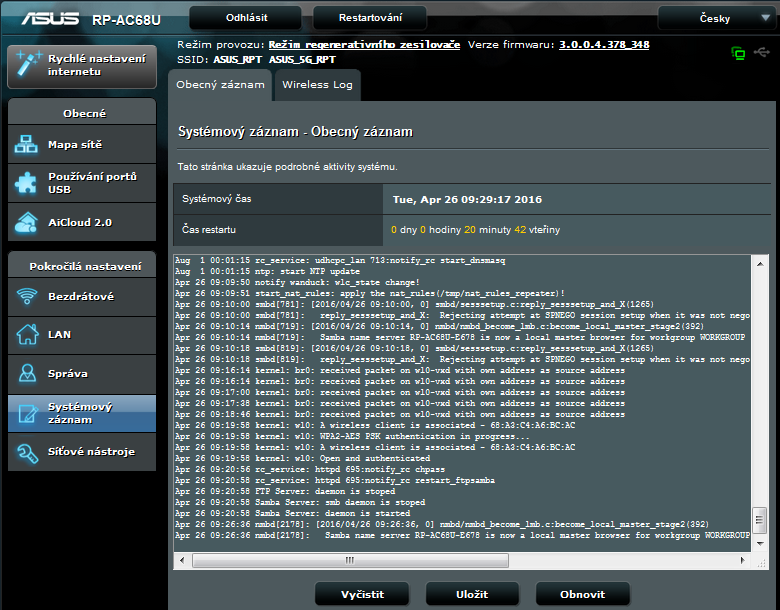This screenshot has width=780, height=610.
Task: Open the Česky language dropdown
Action: click(714, 18)
